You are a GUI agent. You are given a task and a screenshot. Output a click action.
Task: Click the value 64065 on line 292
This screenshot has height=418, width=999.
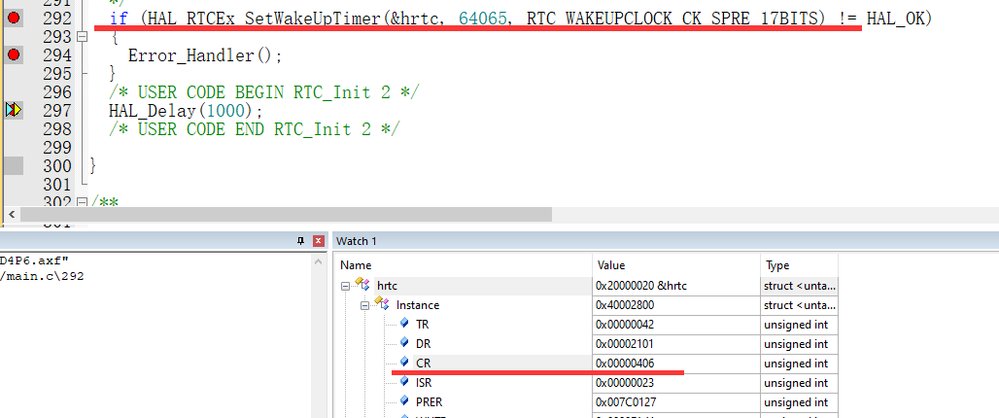484,19
